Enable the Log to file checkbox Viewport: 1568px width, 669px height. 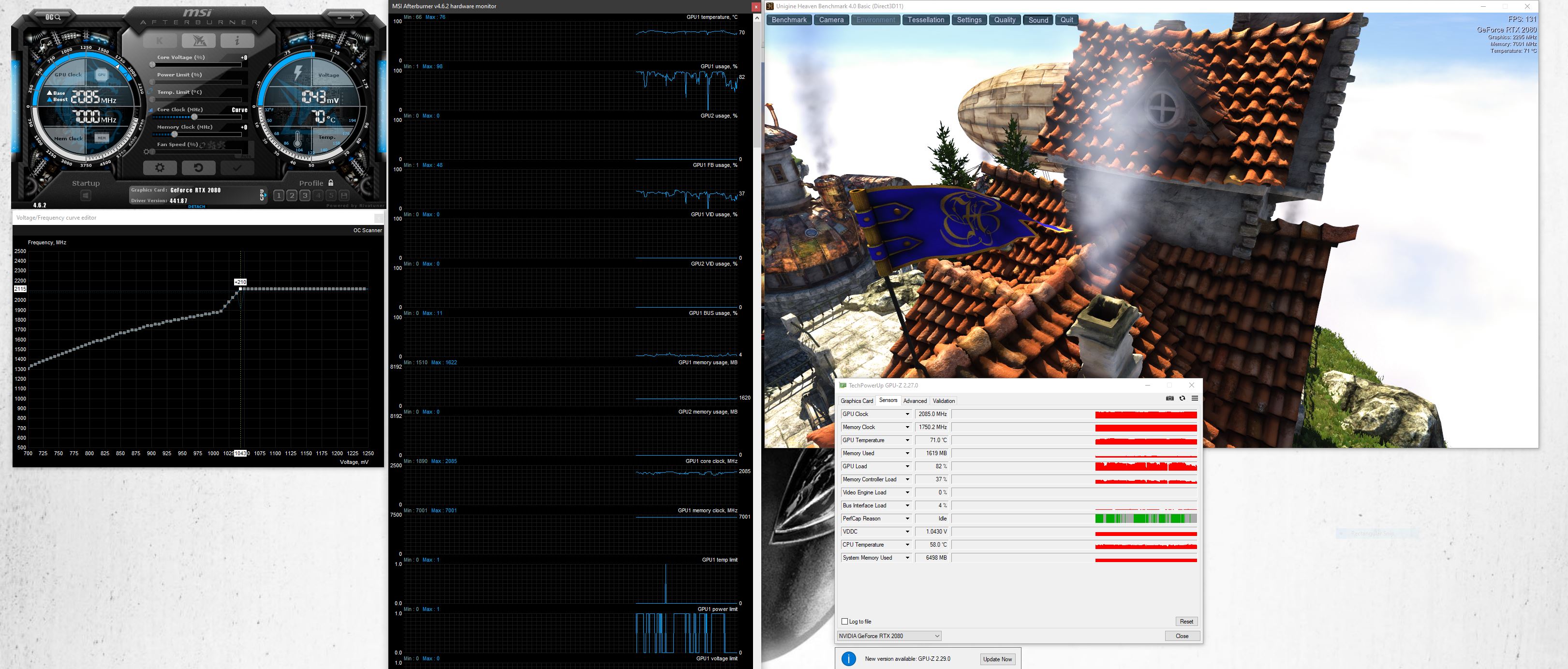click(845, 622)
